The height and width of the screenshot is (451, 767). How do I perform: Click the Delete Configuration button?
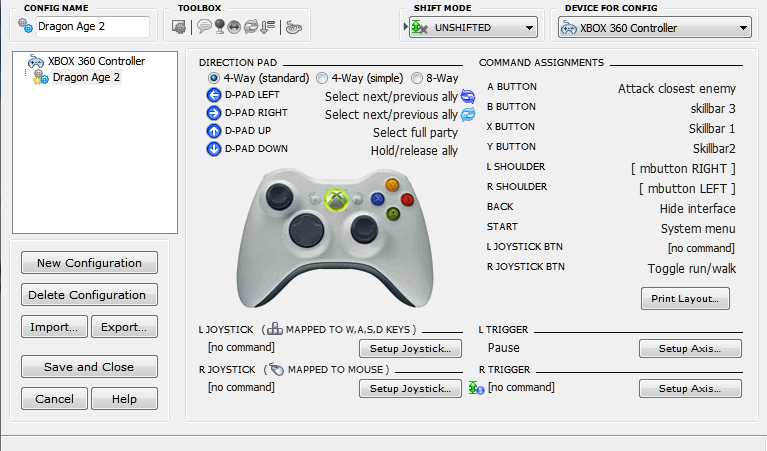click(x=89, y=295)
